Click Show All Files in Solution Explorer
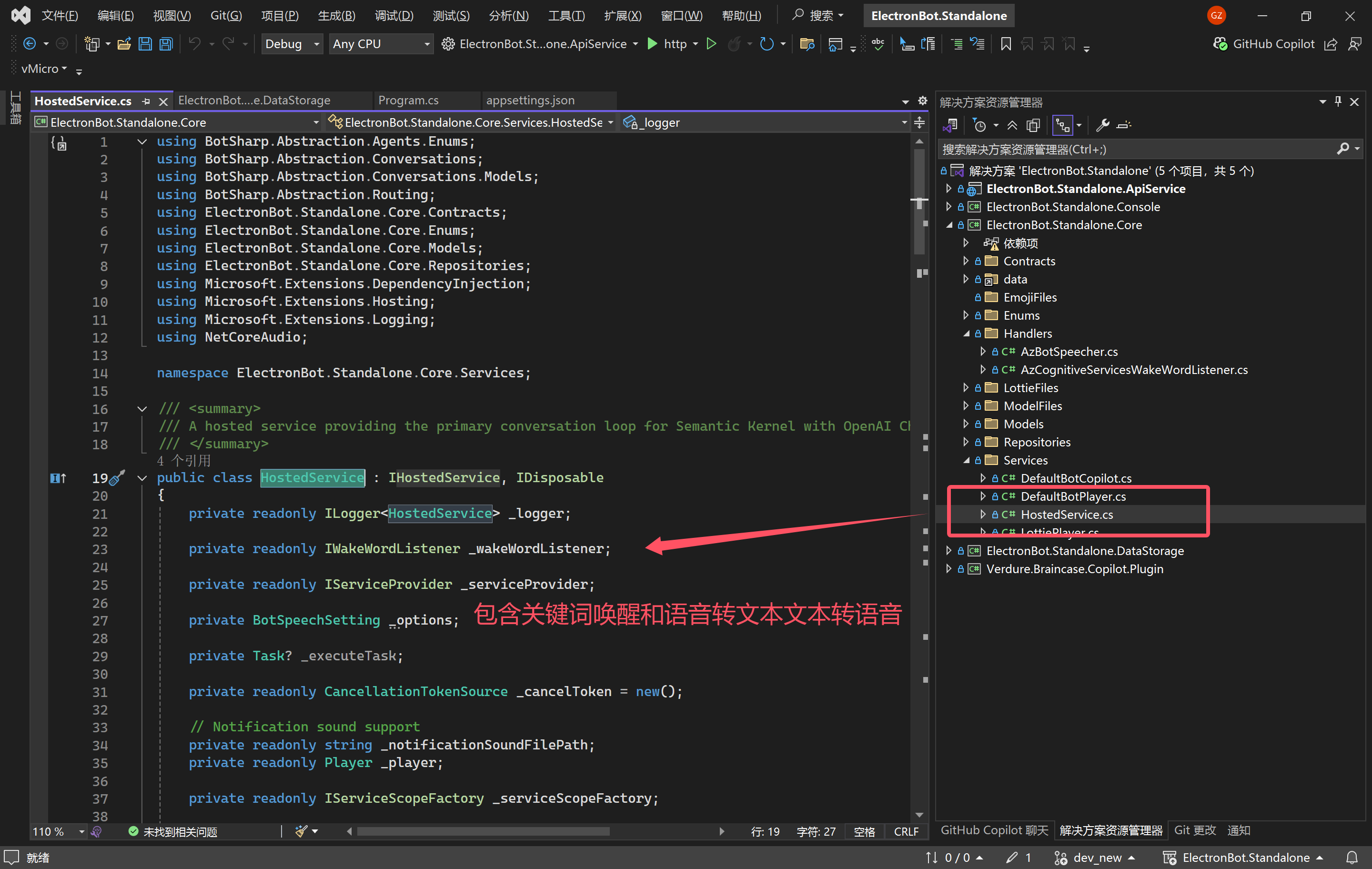 click(x=1033, y=125)
